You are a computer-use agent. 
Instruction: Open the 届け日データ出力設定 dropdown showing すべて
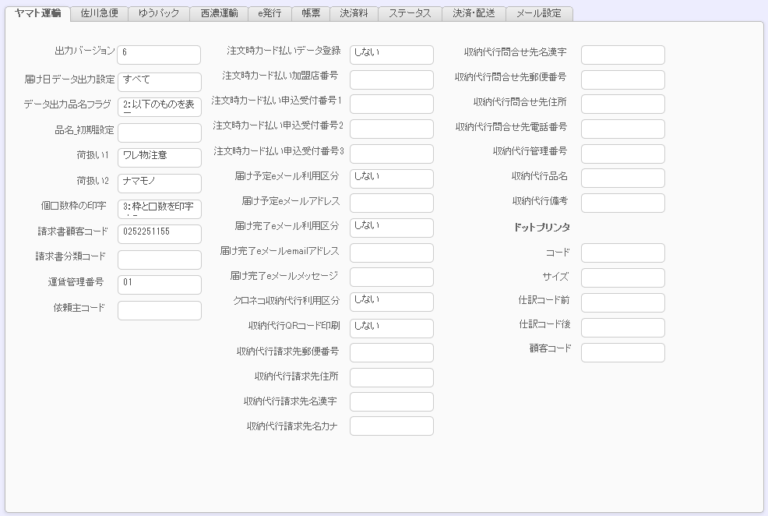tap(159, 81)
